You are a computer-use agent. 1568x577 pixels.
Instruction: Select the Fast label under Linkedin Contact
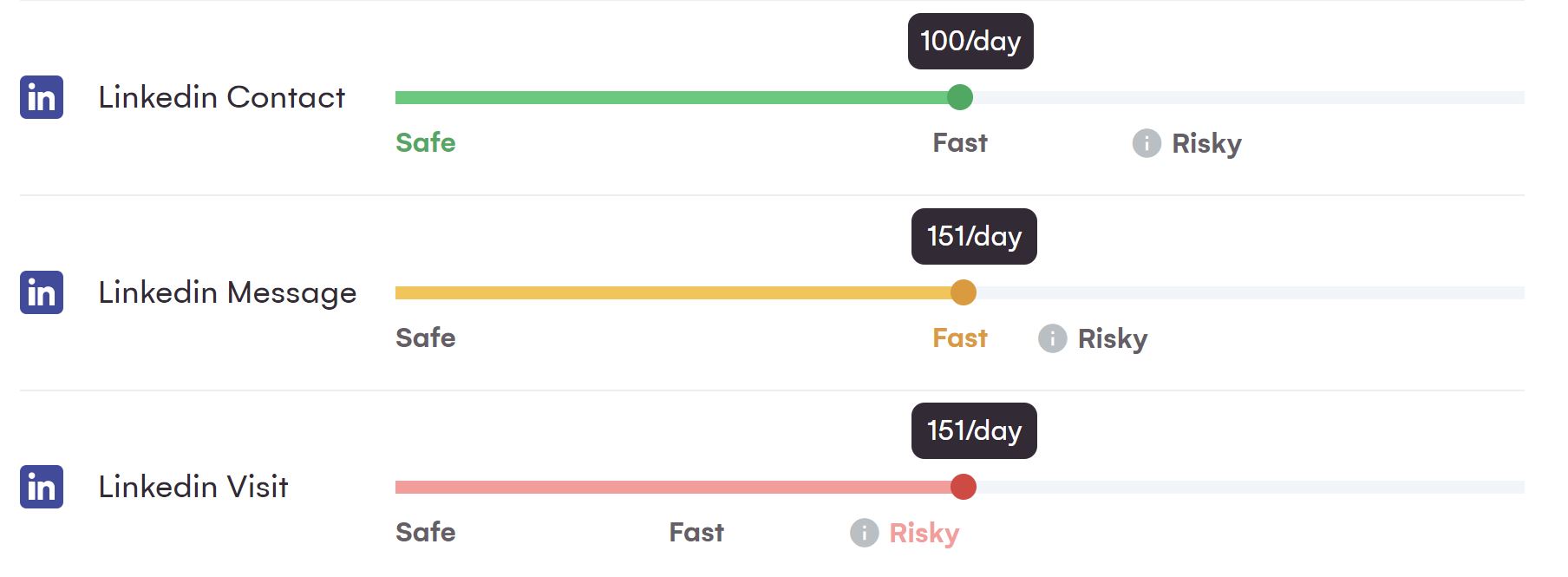point(959,142)
